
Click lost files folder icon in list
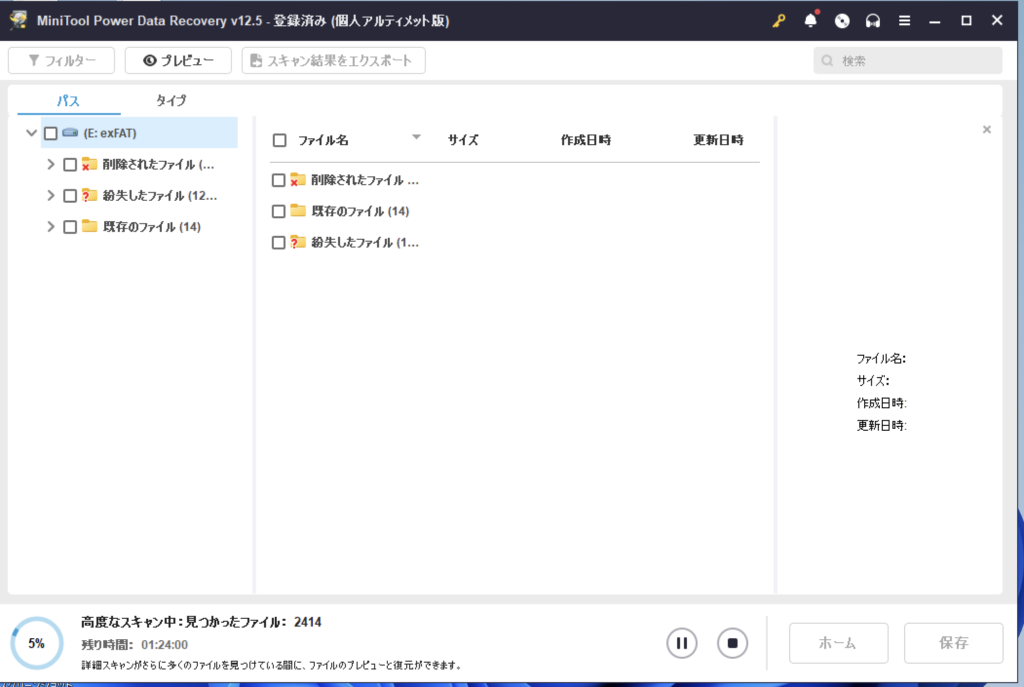pyautogui.click(x=298, y=242)
